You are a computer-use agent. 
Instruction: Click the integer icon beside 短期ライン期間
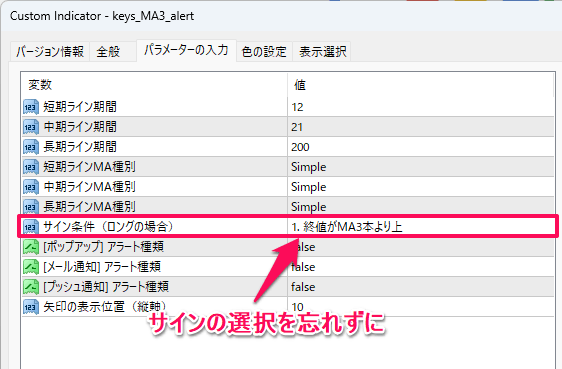click(x=31, y=107)
